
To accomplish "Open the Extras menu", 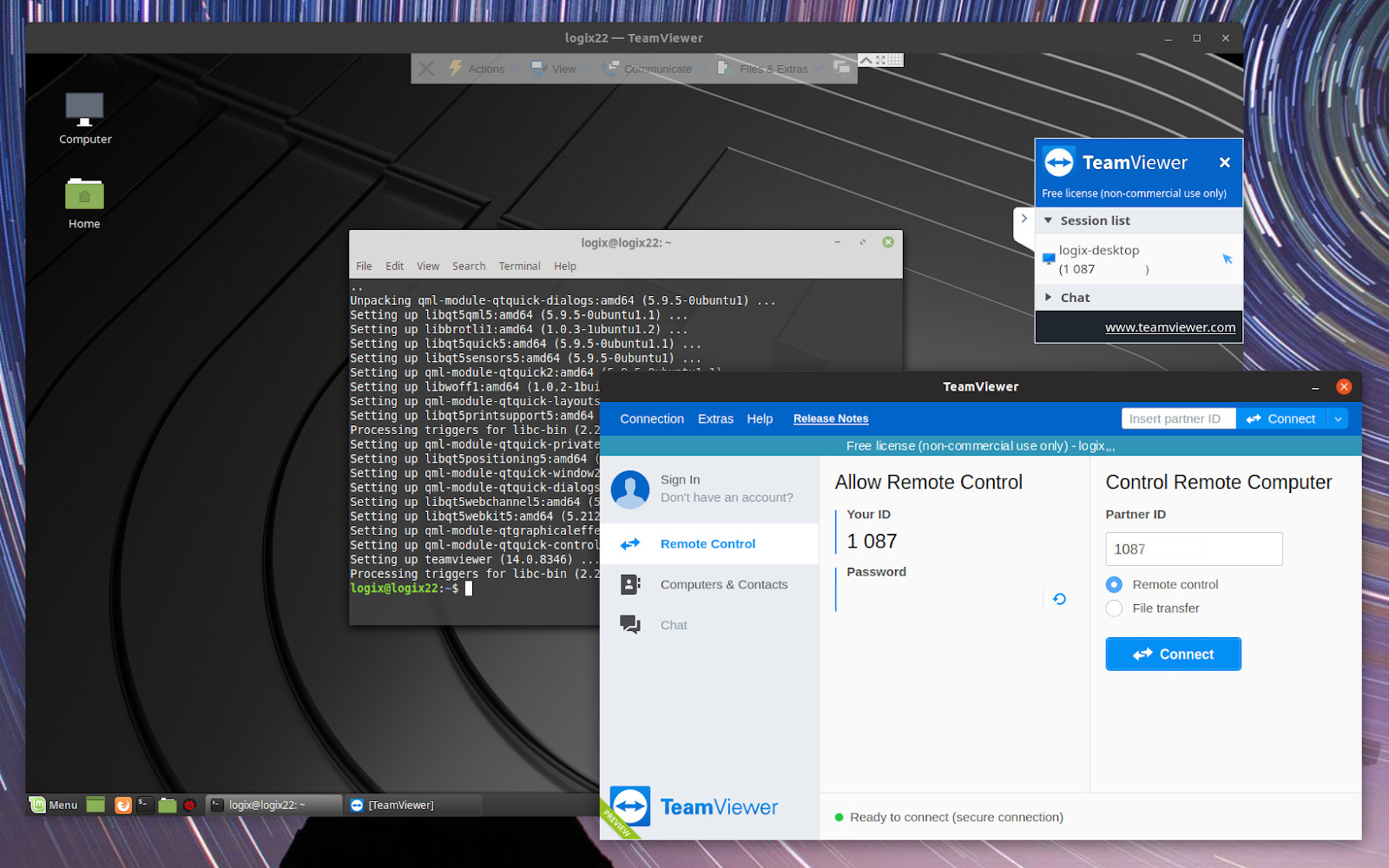I will click(714, 418).
